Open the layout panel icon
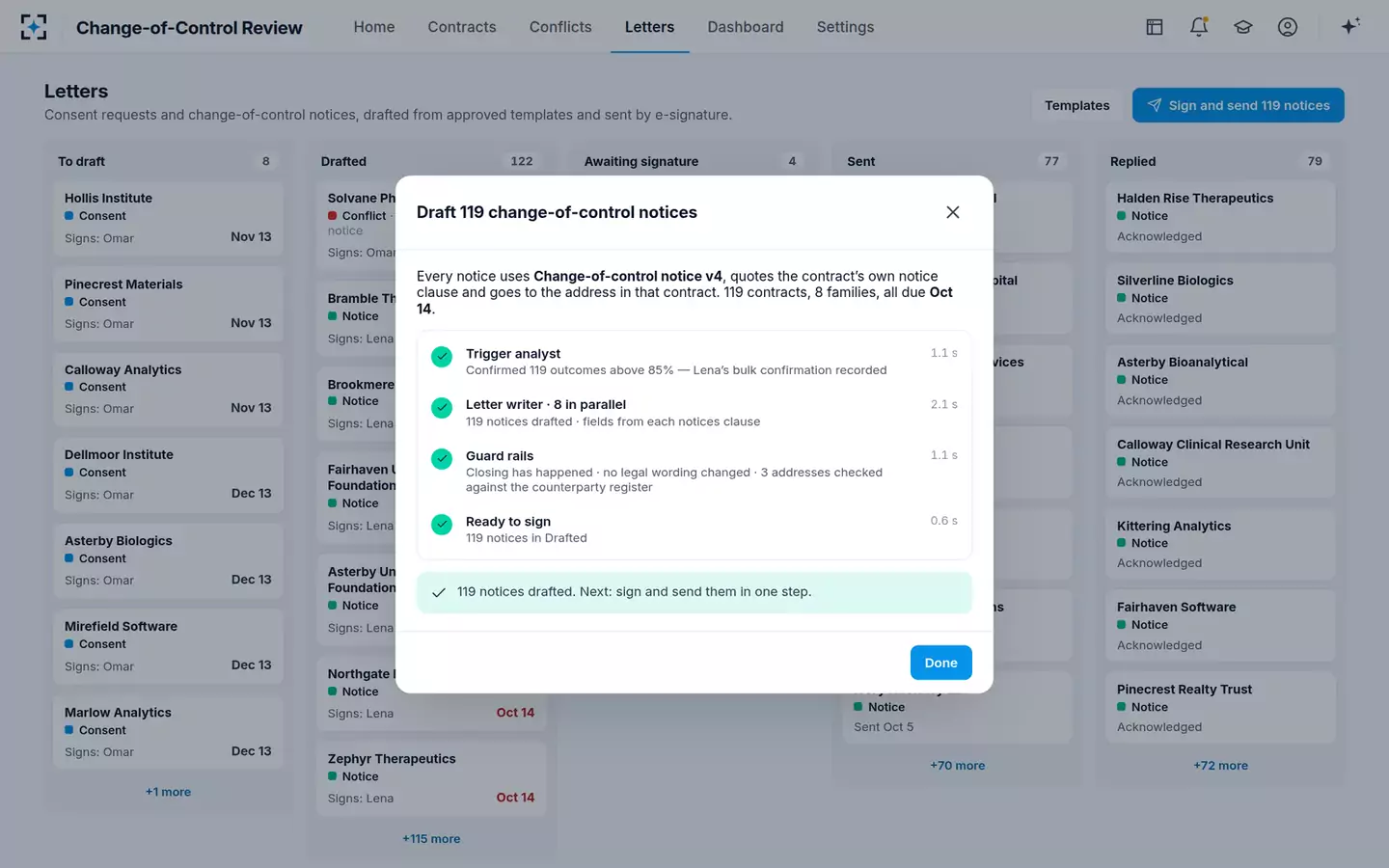 click(x=1155, y=27)
